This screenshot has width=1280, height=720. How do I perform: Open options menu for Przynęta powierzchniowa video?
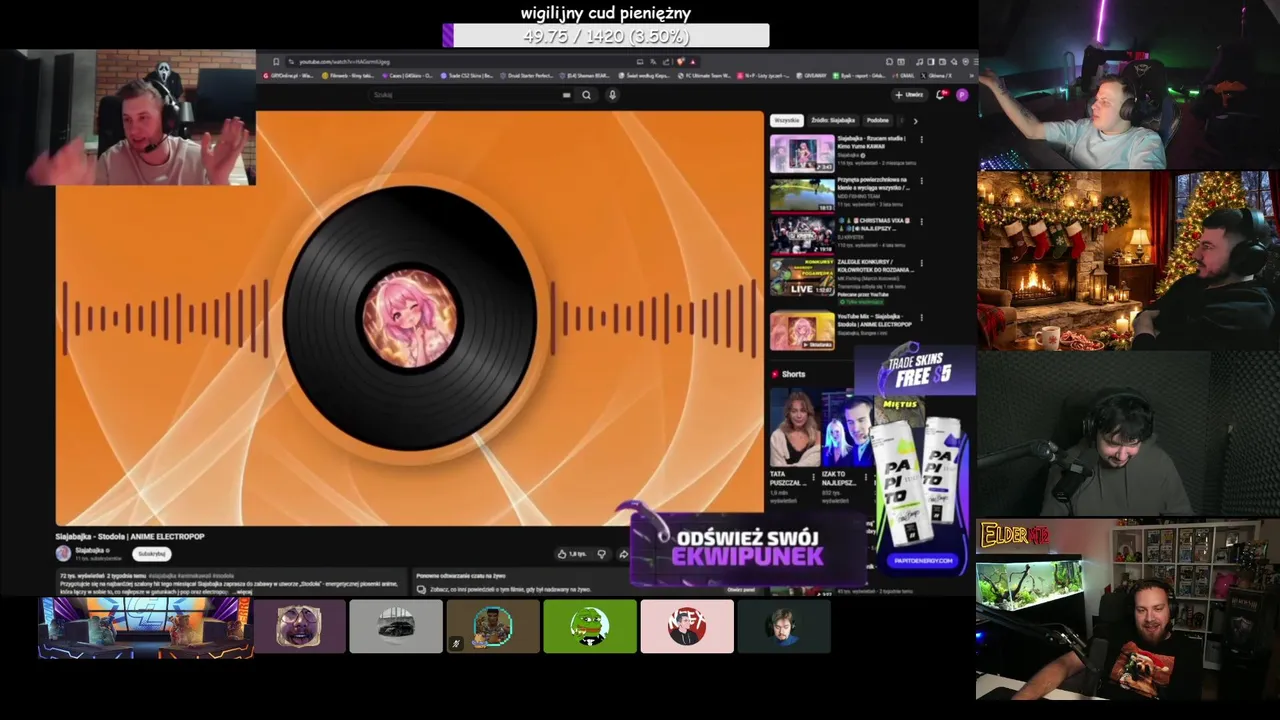pos(921,180)
